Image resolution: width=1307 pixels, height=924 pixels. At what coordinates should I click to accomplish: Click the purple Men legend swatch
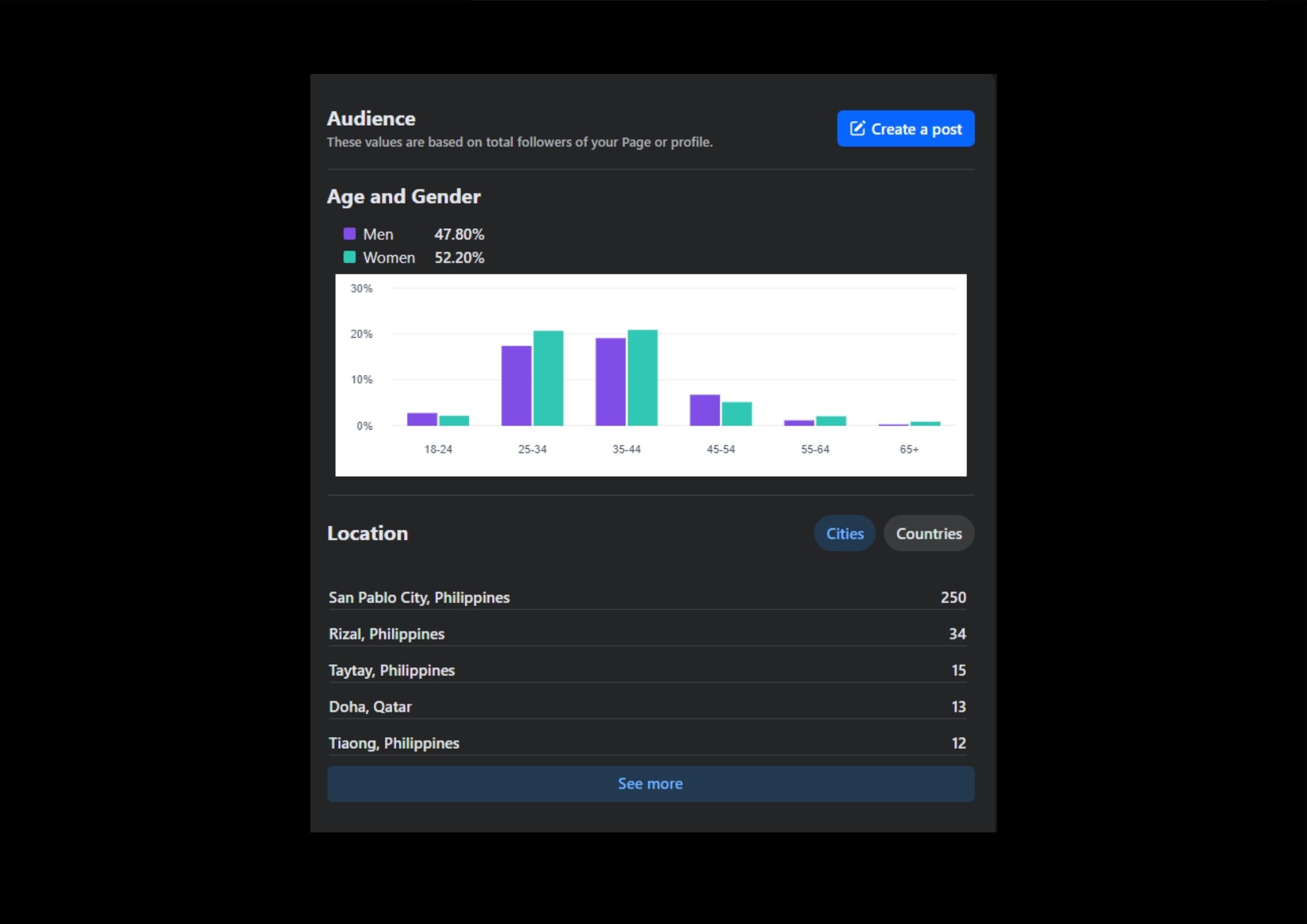pos(349,234)
